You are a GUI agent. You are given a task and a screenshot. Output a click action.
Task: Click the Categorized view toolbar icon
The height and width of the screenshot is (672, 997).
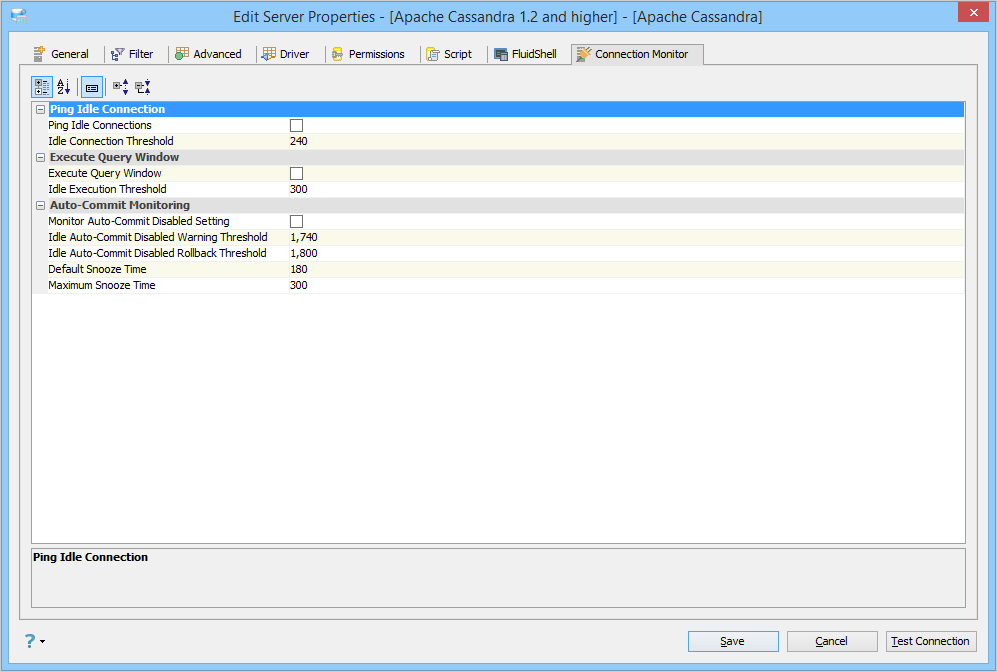pyautogui.click(x=42, y=87)
